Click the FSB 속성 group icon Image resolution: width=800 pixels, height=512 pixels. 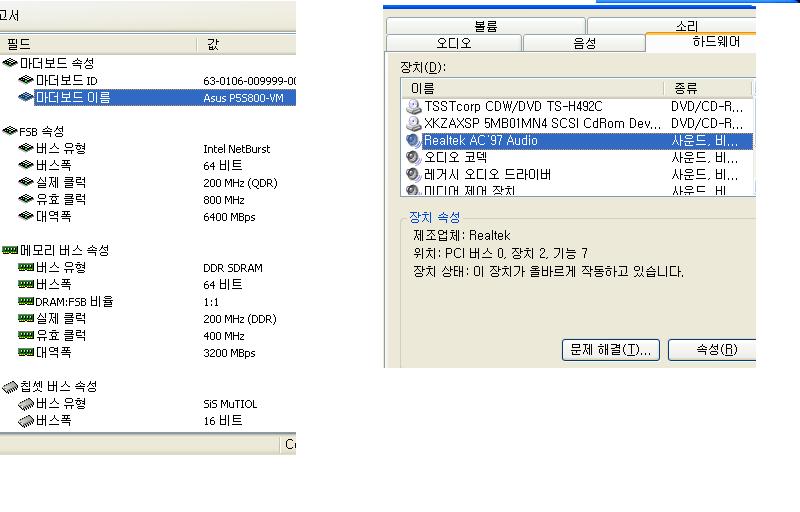click(x=10, y=131)
